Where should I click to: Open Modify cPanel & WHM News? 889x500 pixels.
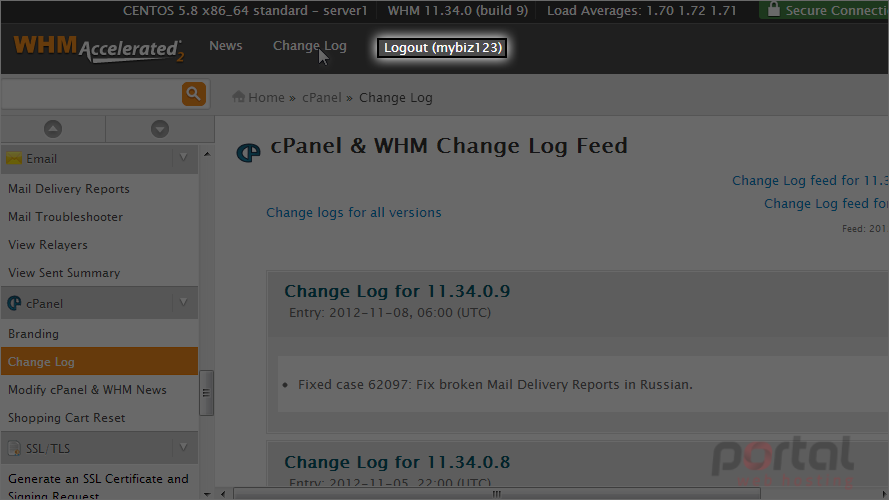87,390
